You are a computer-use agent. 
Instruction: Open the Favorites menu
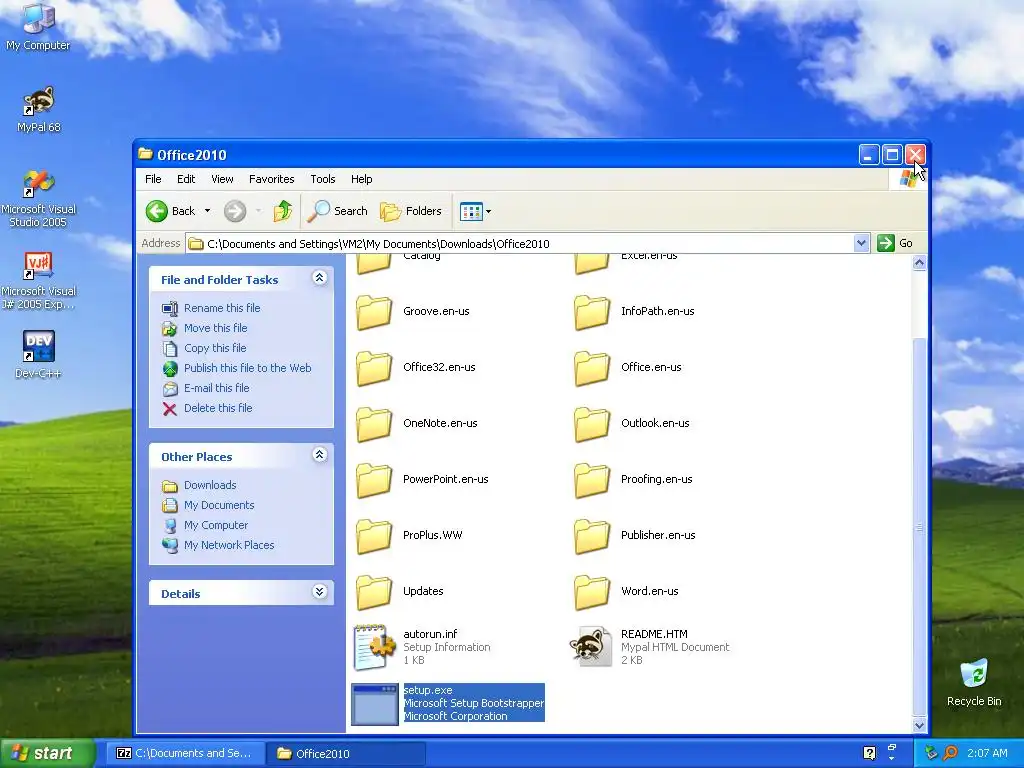272,179
